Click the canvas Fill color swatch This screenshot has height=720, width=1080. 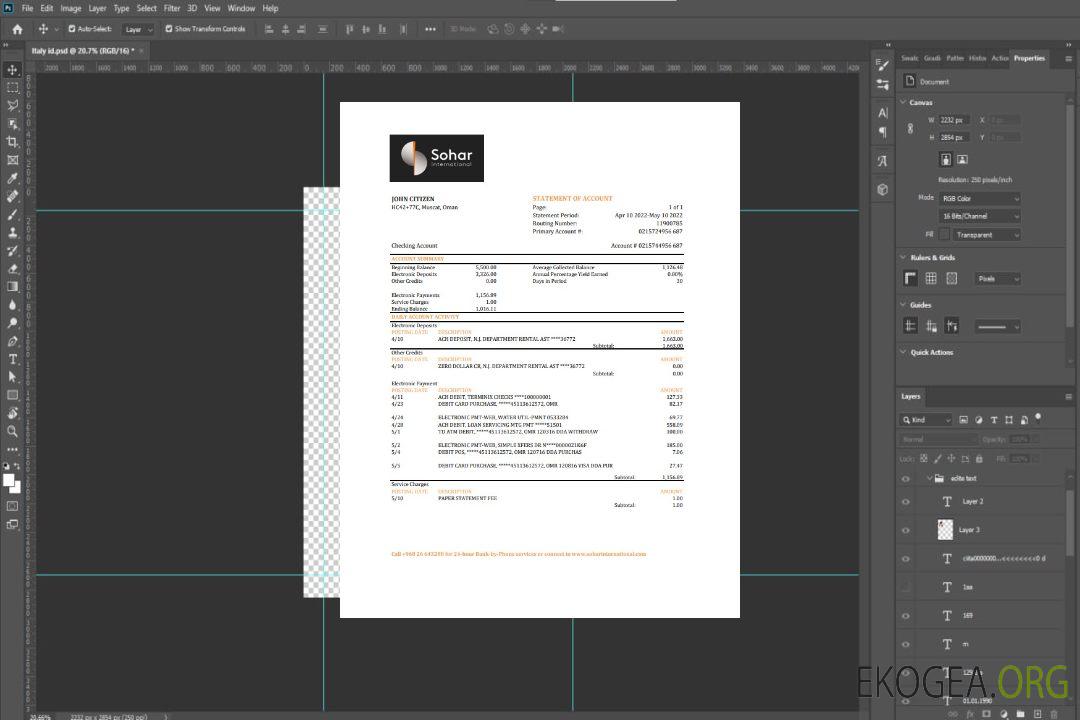(x=944, y=235)
